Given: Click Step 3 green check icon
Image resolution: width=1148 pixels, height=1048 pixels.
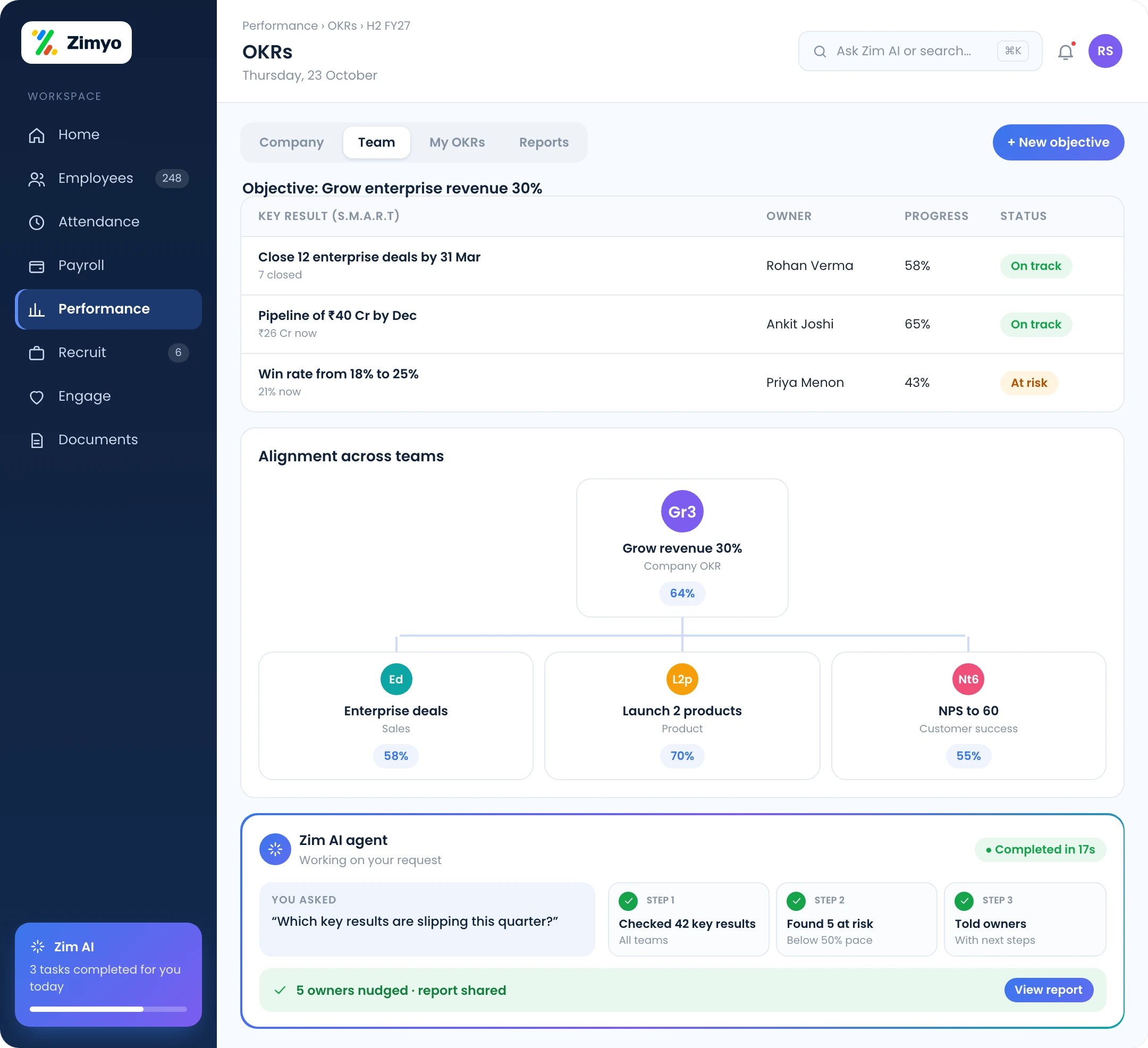Looking at the screenshot, I should [964, 901].
